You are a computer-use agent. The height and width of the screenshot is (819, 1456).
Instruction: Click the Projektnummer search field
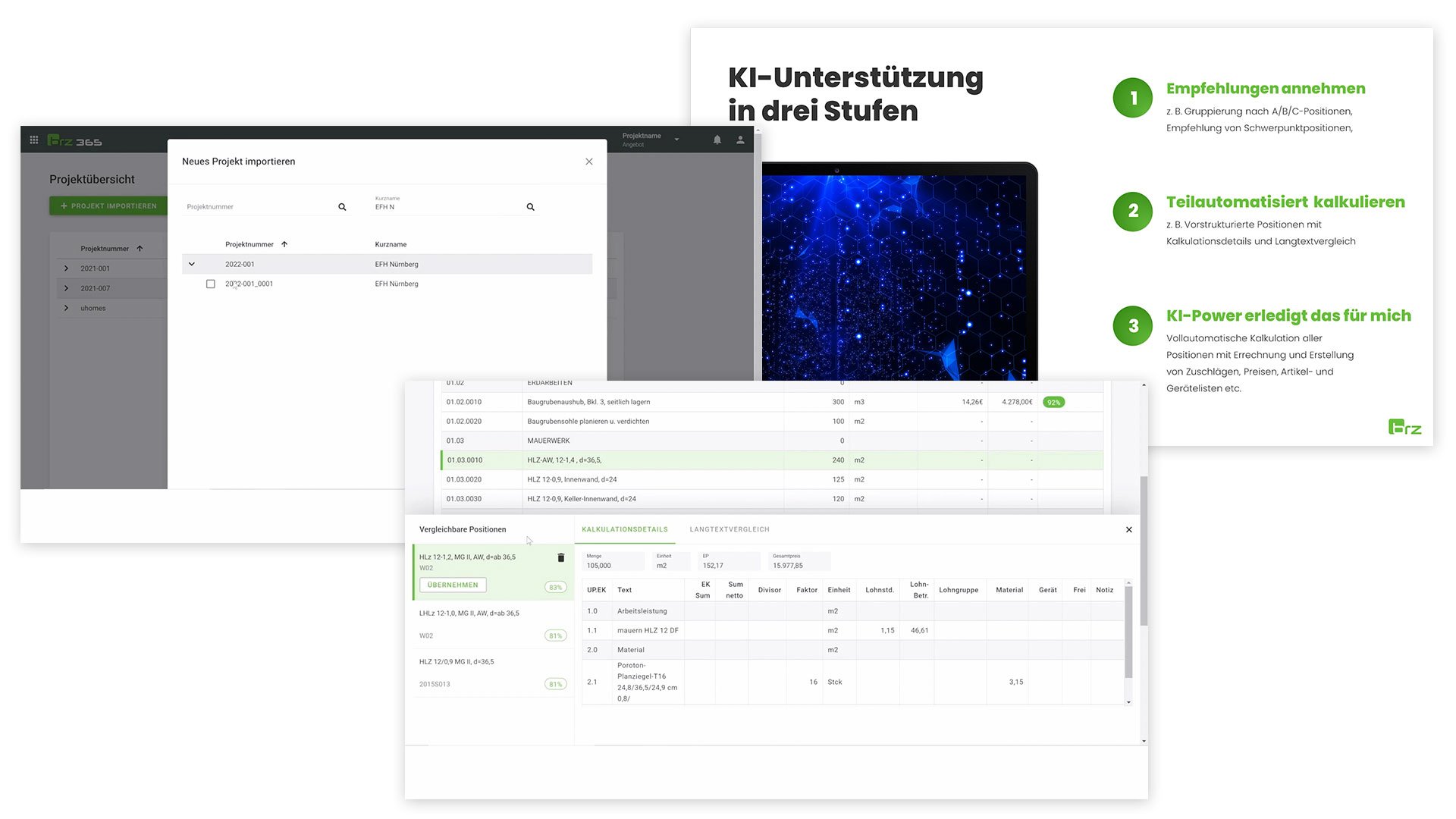[258, 207]
